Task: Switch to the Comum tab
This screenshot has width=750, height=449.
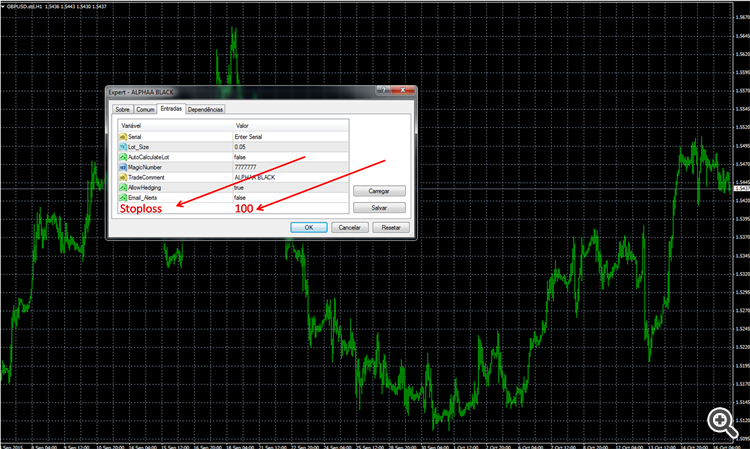Action: 145,110
